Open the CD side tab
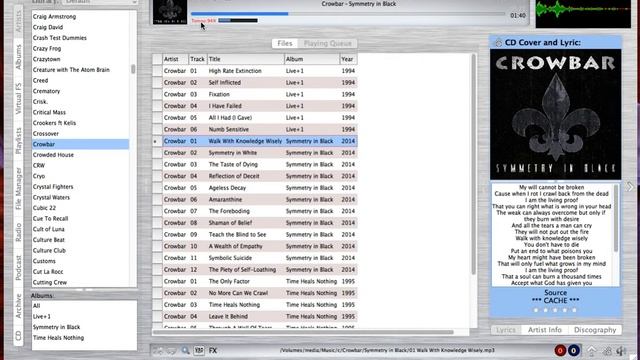This screenshot has height=360, width=640. tap(18, 336)
